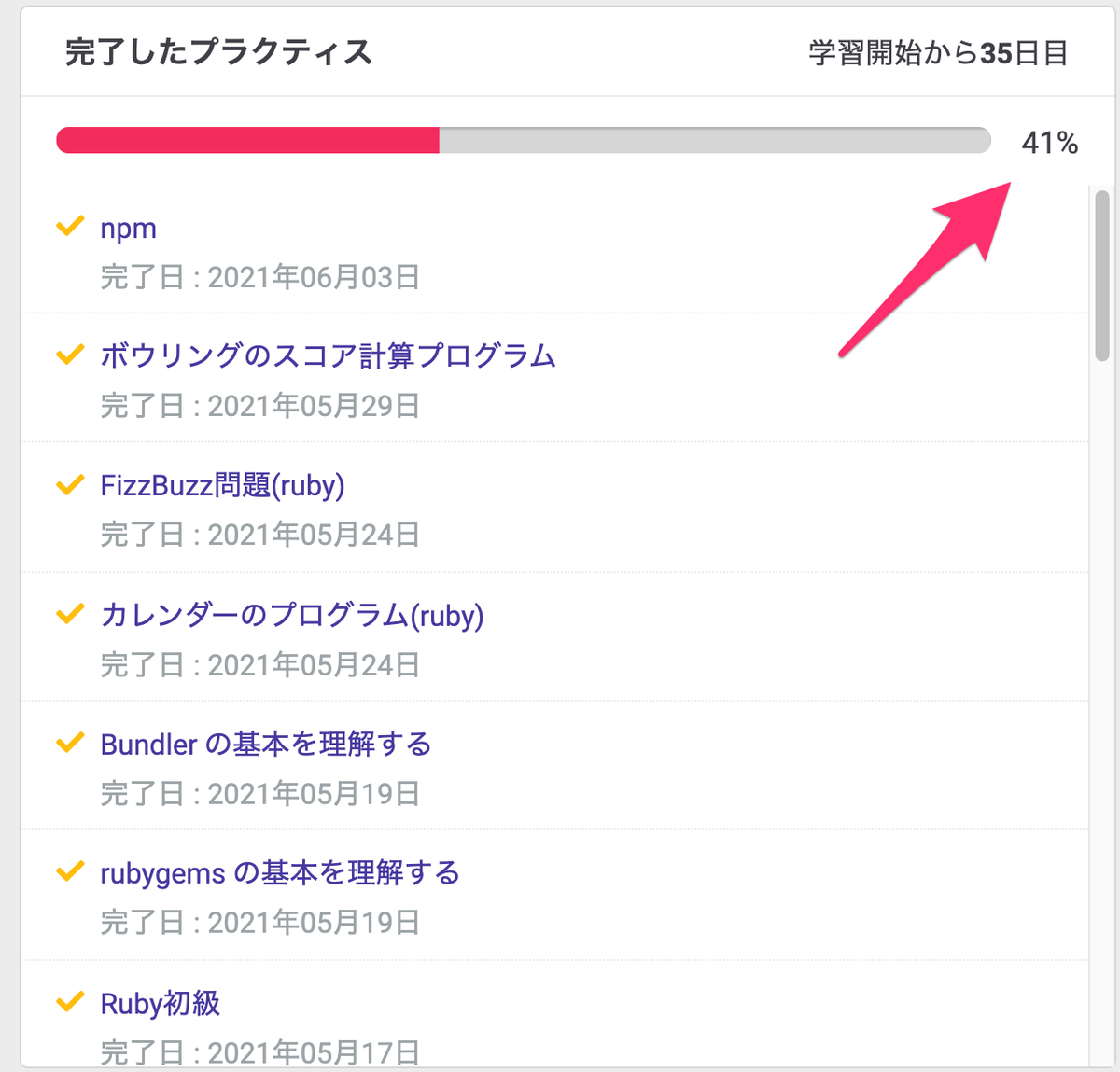1120x1072 pixels.
Task: Click checkmark beside Bundler の基本を理解する
Action: coord(71,744)
